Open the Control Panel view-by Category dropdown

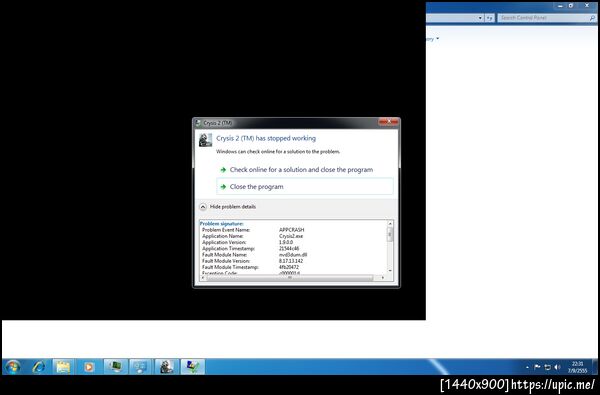click(x=433, y=39)
